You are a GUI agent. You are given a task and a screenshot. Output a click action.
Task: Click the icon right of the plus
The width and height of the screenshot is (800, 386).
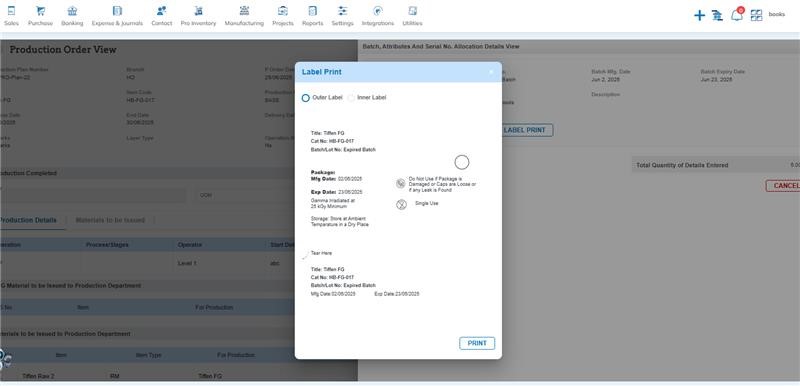click(717, 15)
